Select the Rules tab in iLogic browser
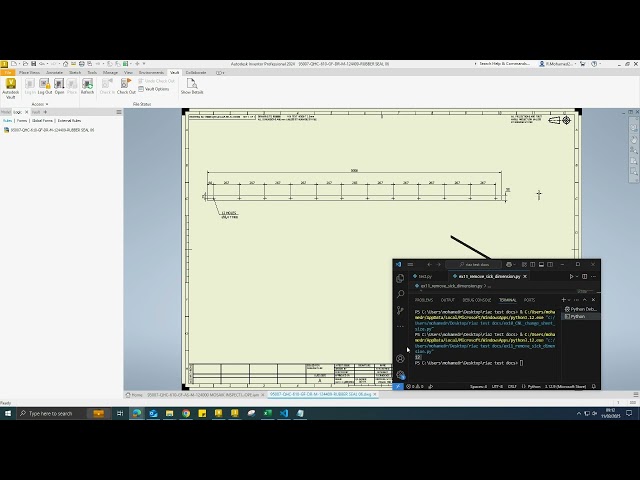Screen dimensions: 640x480 pos(8,121)
